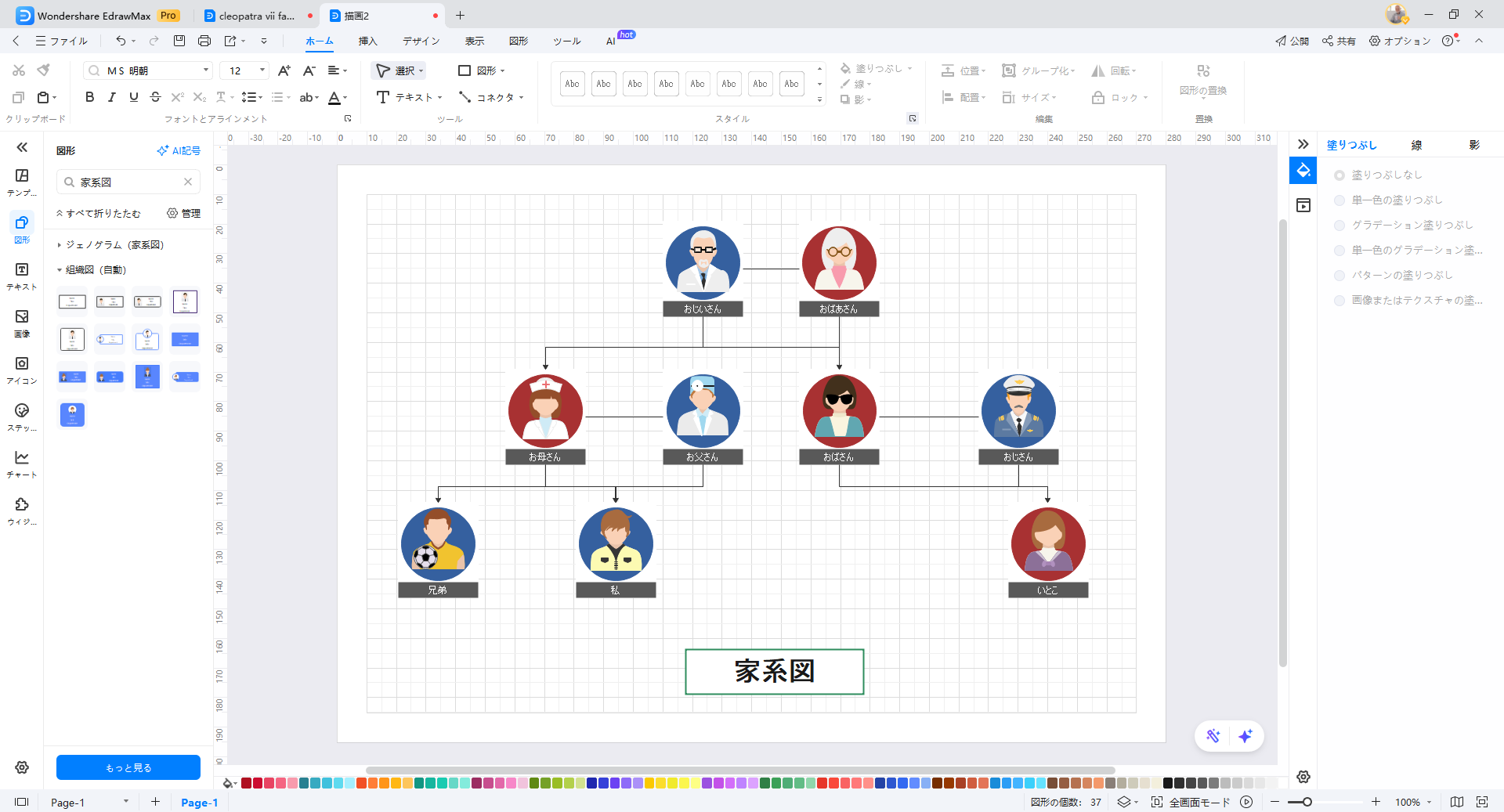The height and width of the screenshot is (812, 1504).
Task: Click the もっと見る button
Action: pyautogui.click(x=128, y=767)
